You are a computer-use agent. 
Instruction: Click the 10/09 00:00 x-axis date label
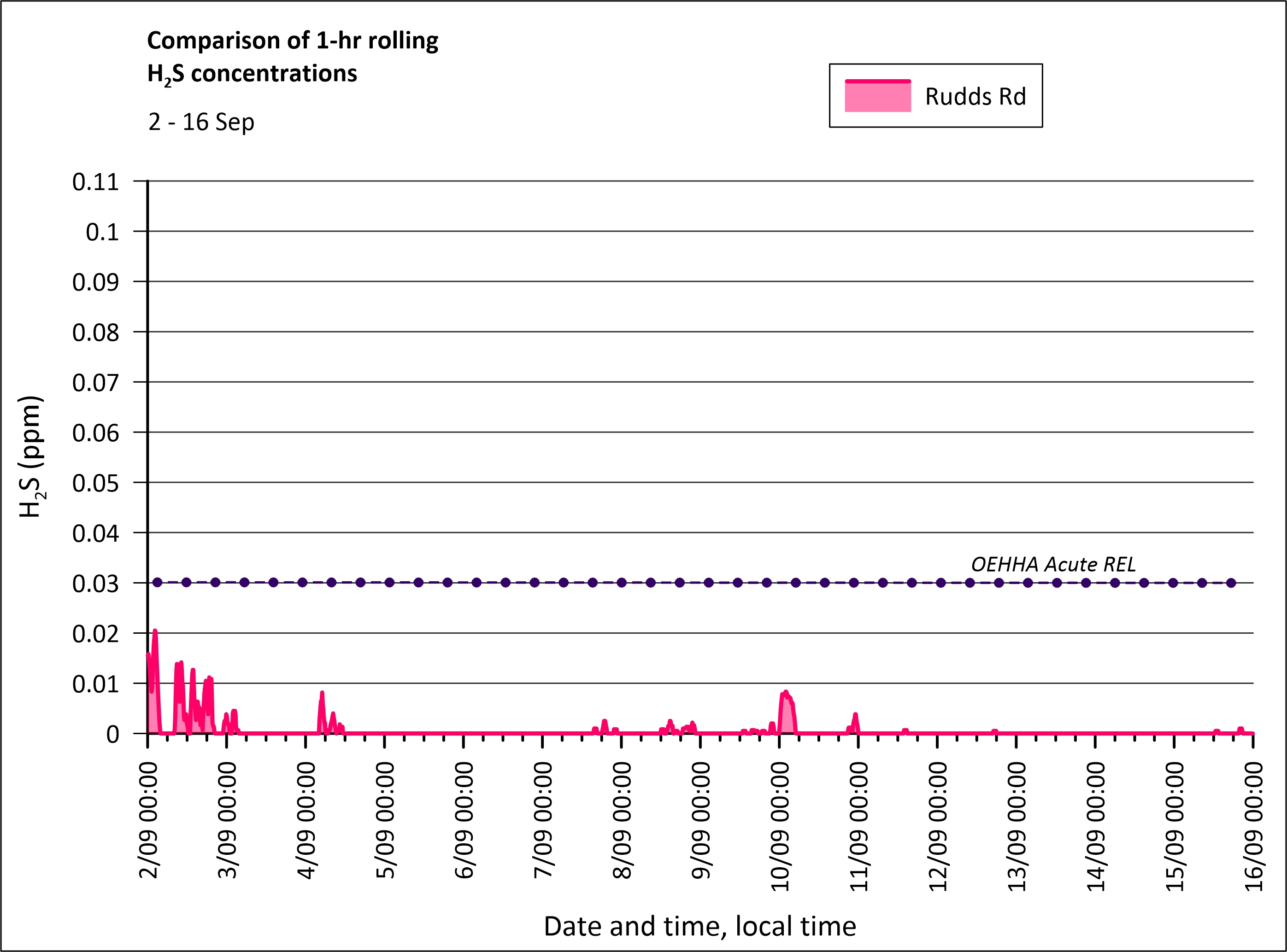tap(780, 826)
